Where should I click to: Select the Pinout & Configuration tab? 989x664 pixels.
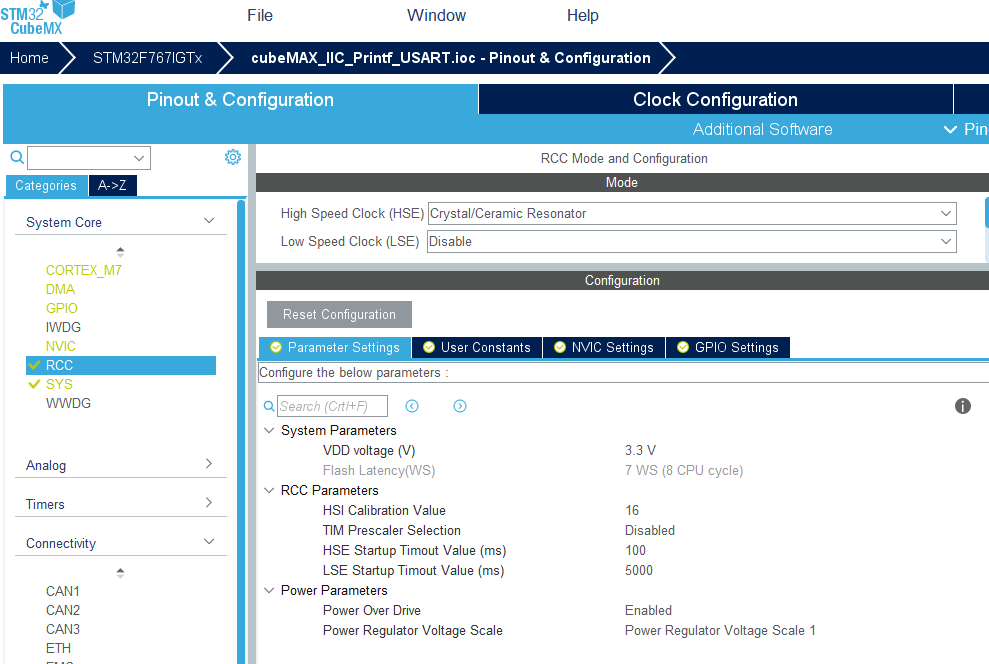240,99
